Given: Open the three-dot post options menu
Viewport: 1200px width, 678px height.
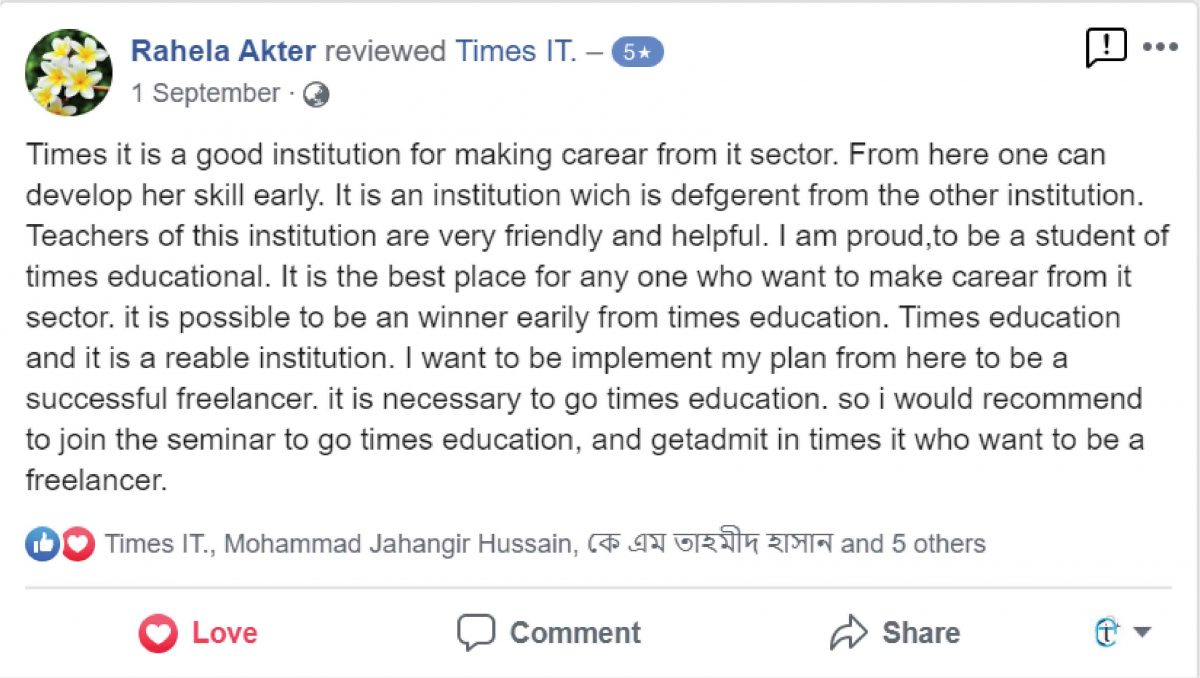Looking at the screenshot, I should [x=1160, y=47].
